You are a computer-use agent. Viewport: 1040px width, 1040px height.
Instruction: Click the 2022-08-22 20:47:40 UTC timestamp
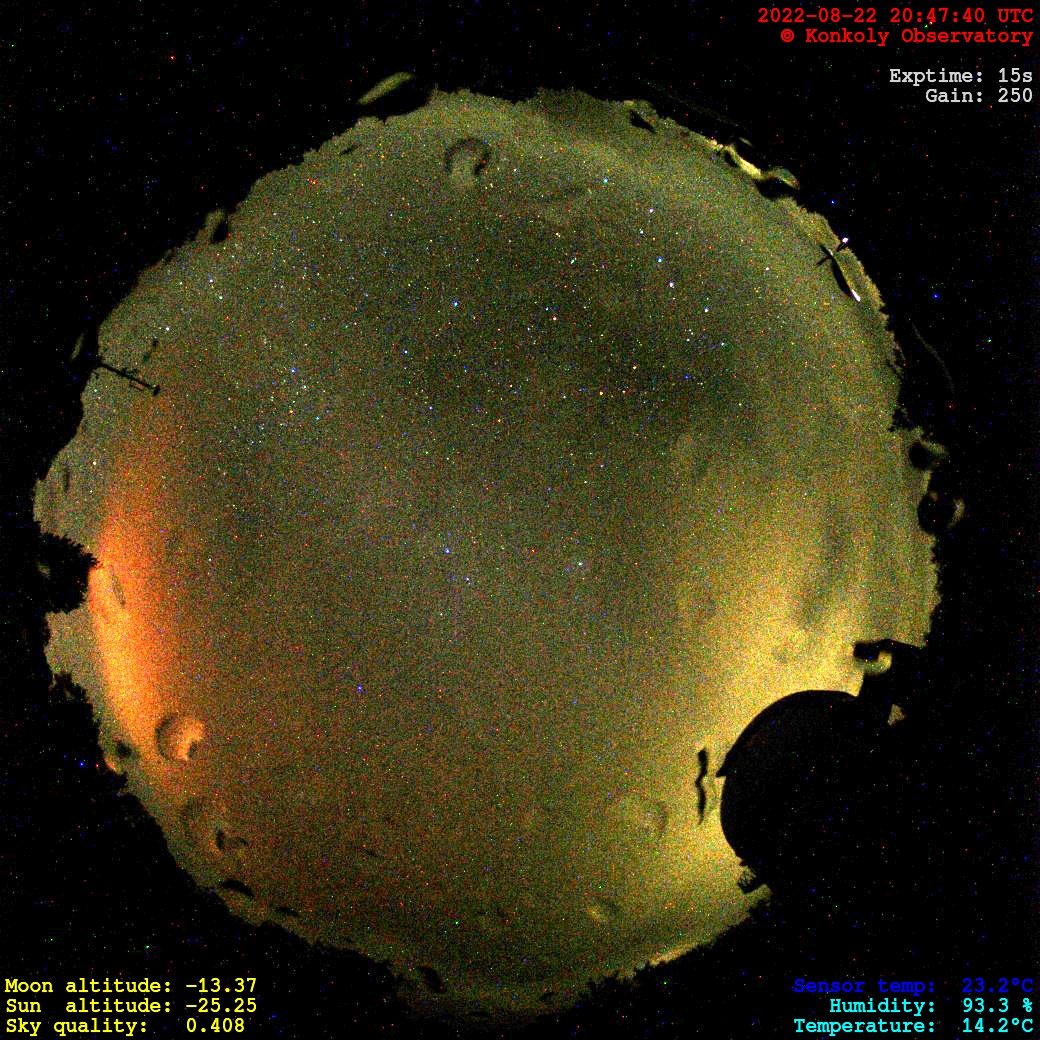click(x=894, y=16)
